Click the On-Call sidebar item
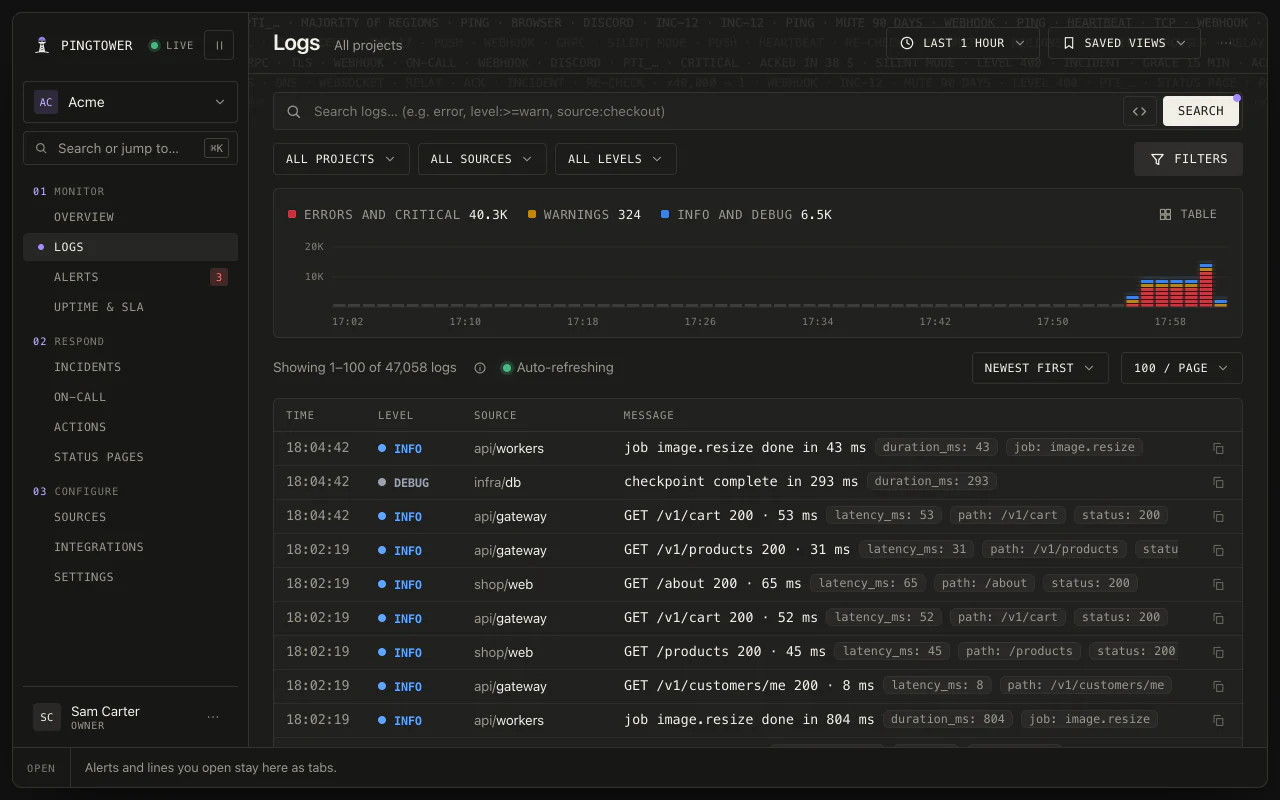The image size is (1280, 800). (x=130, y=397)
